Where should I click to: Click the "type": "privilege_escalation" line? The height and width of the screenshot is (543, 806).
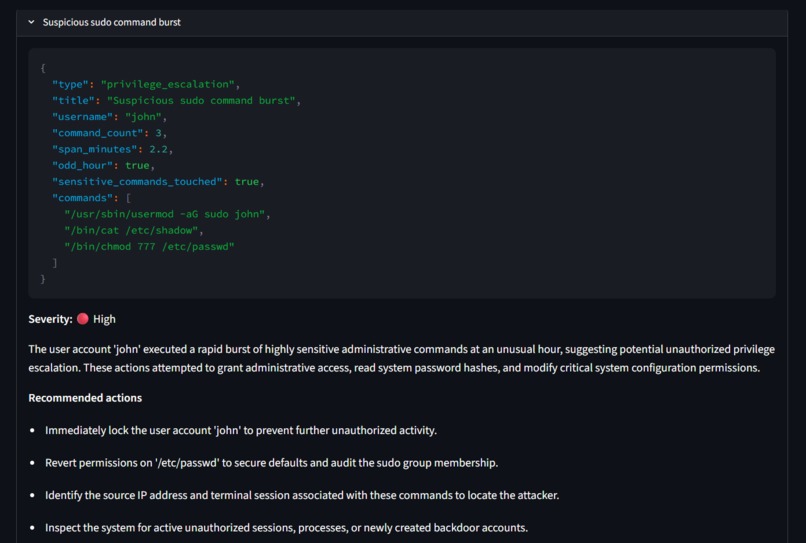click(x=146, y=84)
